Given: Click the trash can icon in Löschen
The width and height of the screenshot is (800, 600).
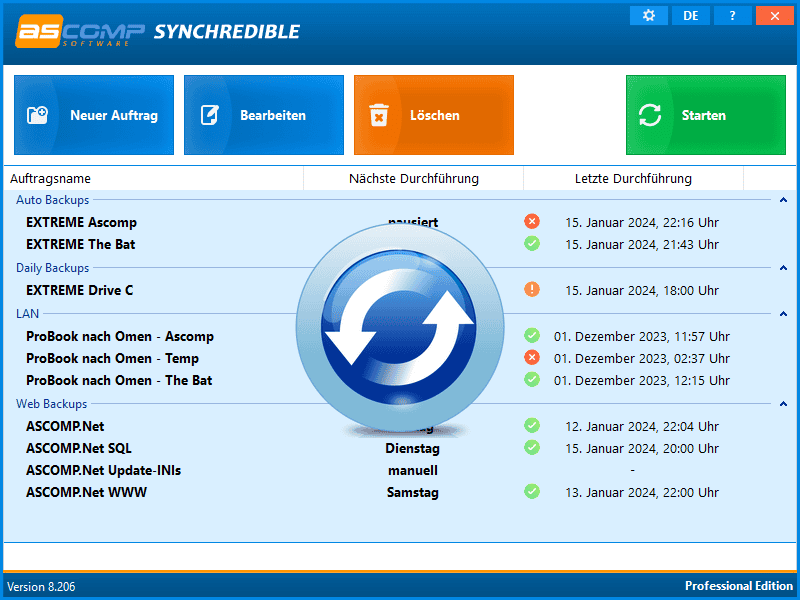Looking at the screenshot, I should click(379, 115).
